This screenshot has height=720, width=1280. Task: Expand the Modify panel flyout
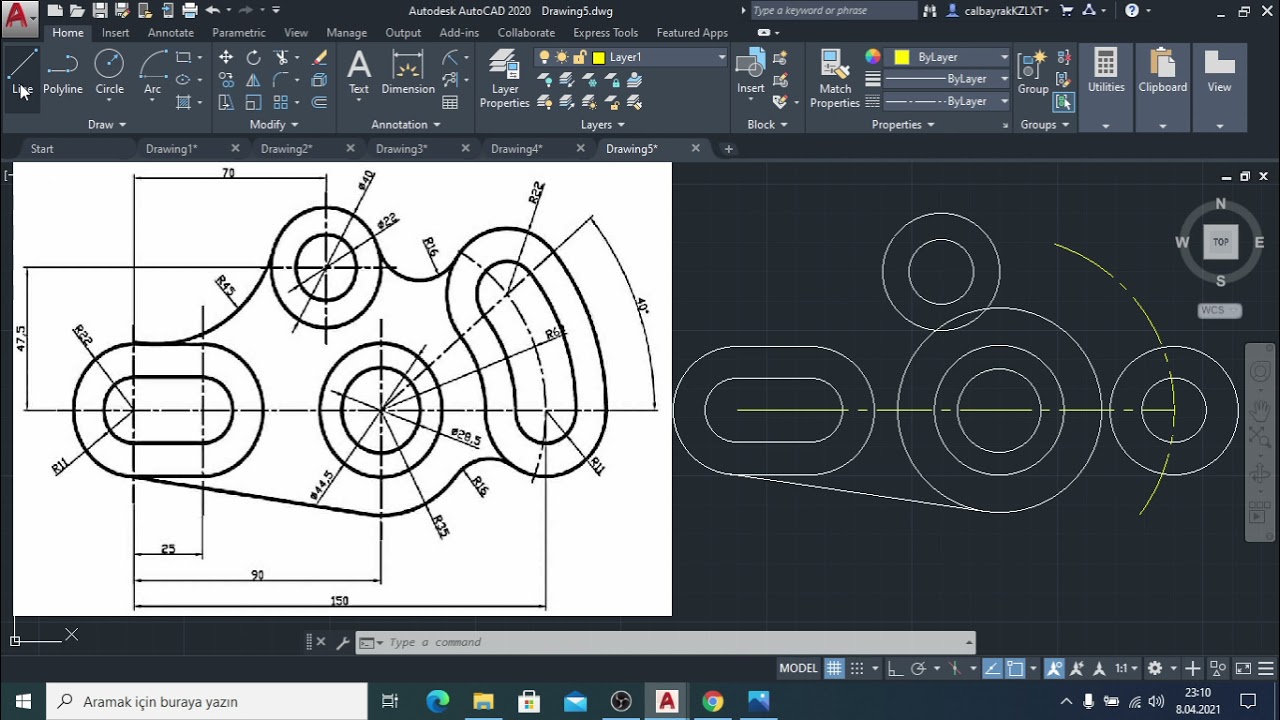tap(274, 125)
